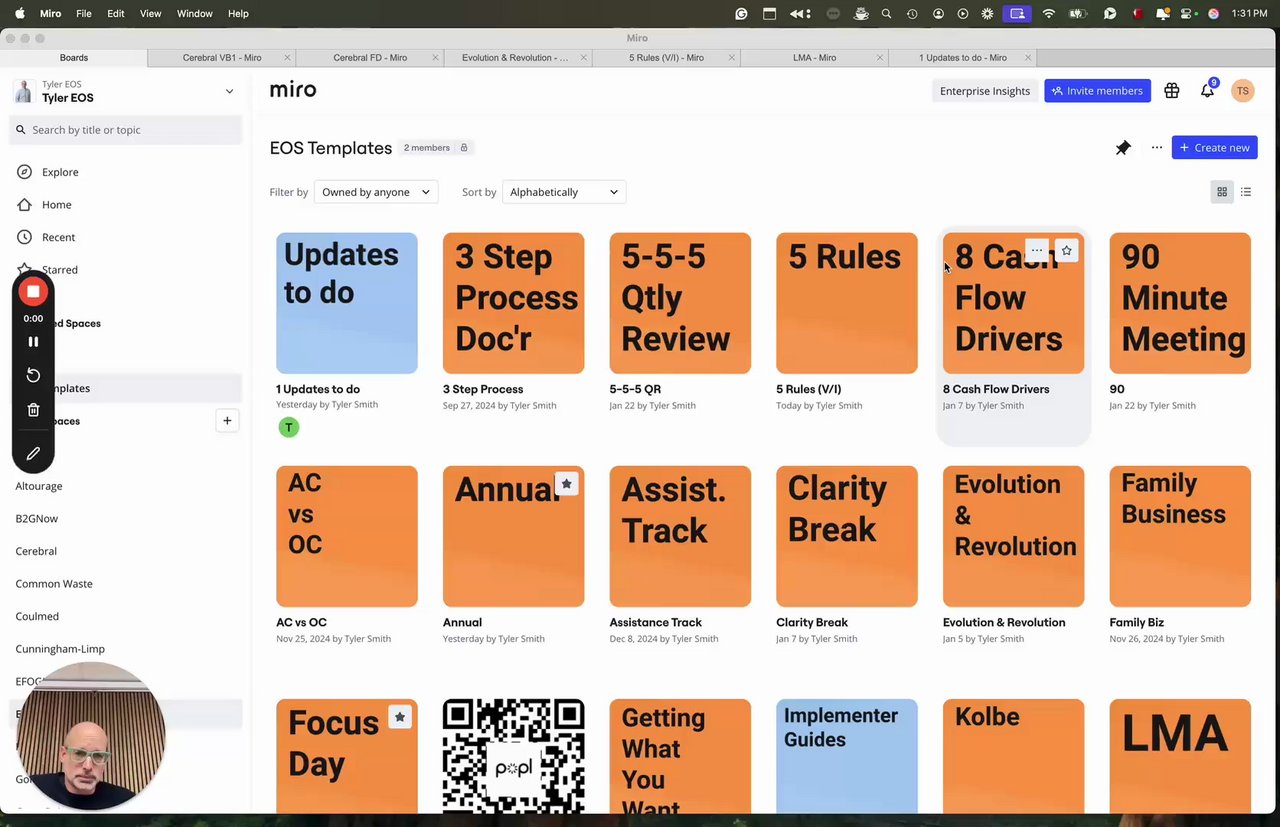
Task: Pause the screen recording
Action: pyautogui.click(x=33, y=341)
